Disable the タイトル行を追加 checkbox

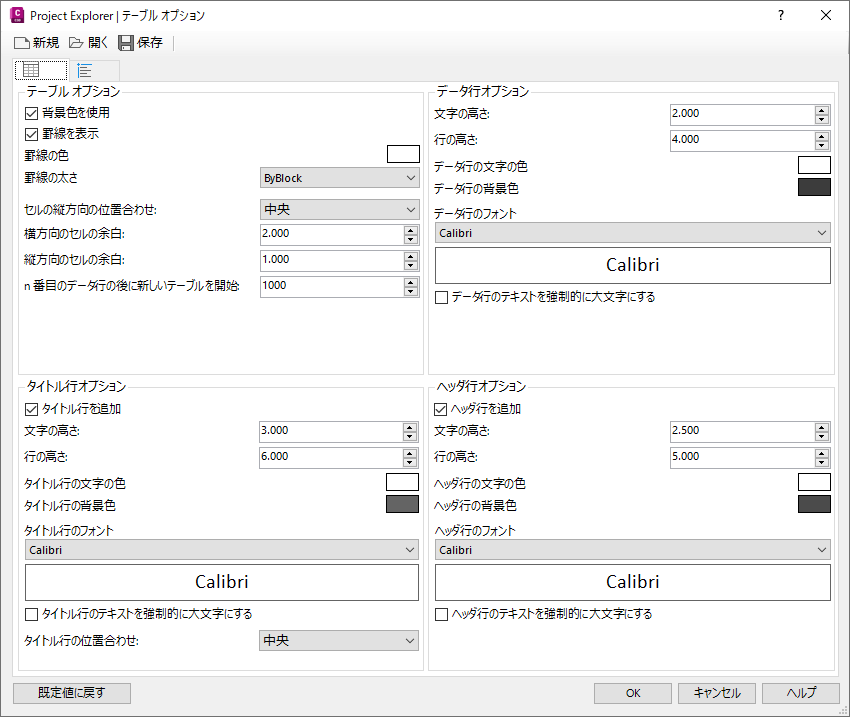pyautogui.click(x=31, y=409)
